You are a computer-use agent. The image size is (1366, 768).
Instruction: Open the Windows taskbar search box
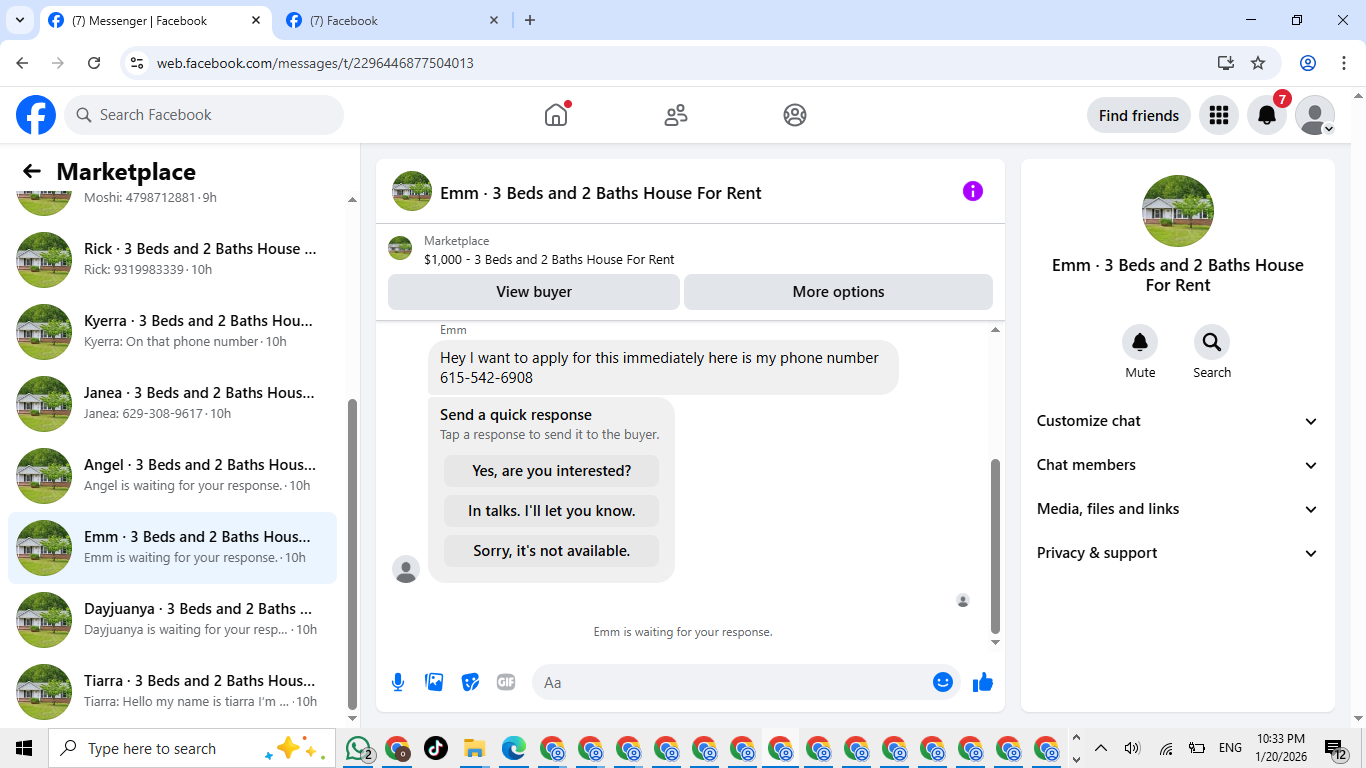click(190, 748)
